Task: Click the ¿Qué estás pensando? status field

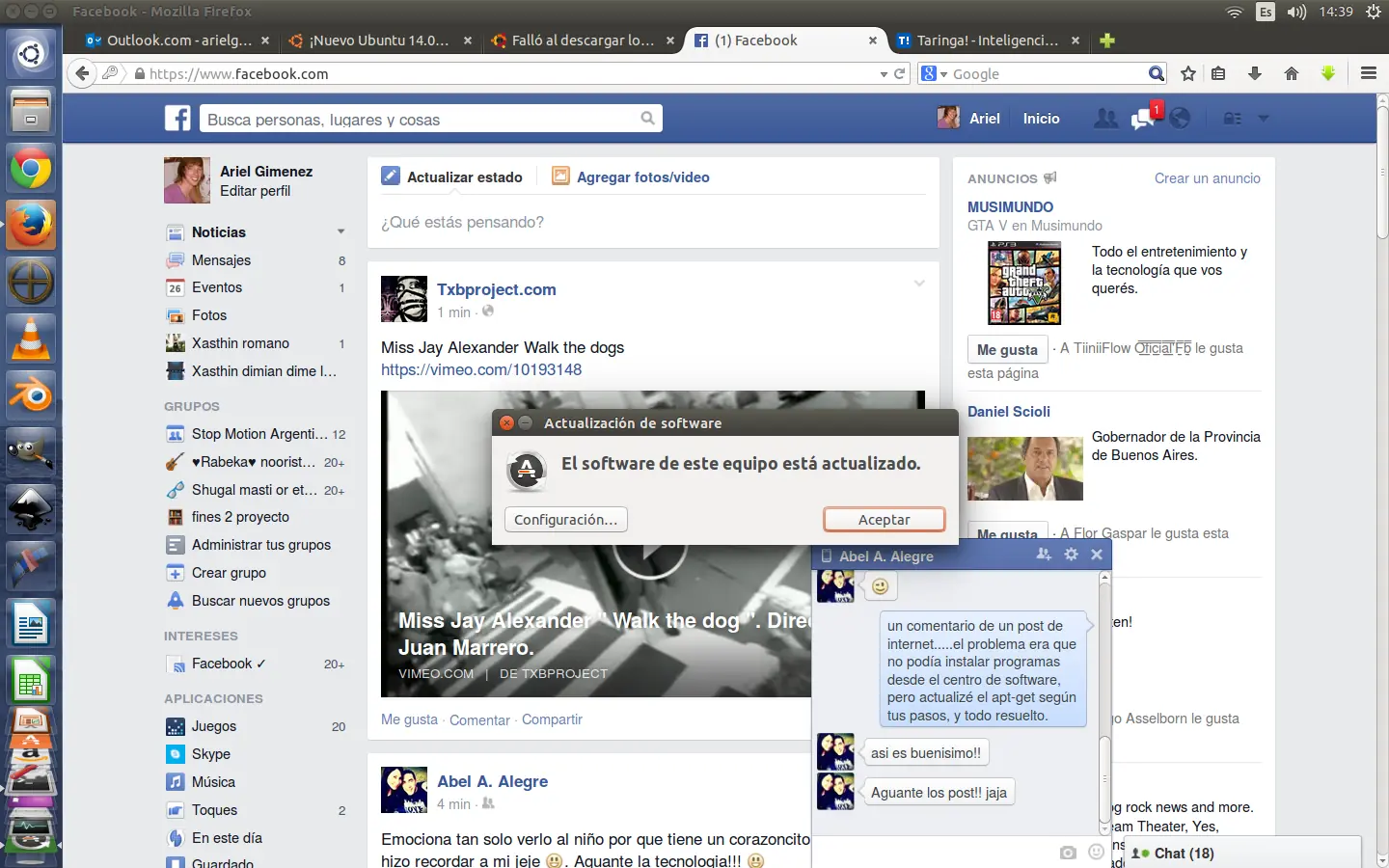Action: click(x=653, y=223)
